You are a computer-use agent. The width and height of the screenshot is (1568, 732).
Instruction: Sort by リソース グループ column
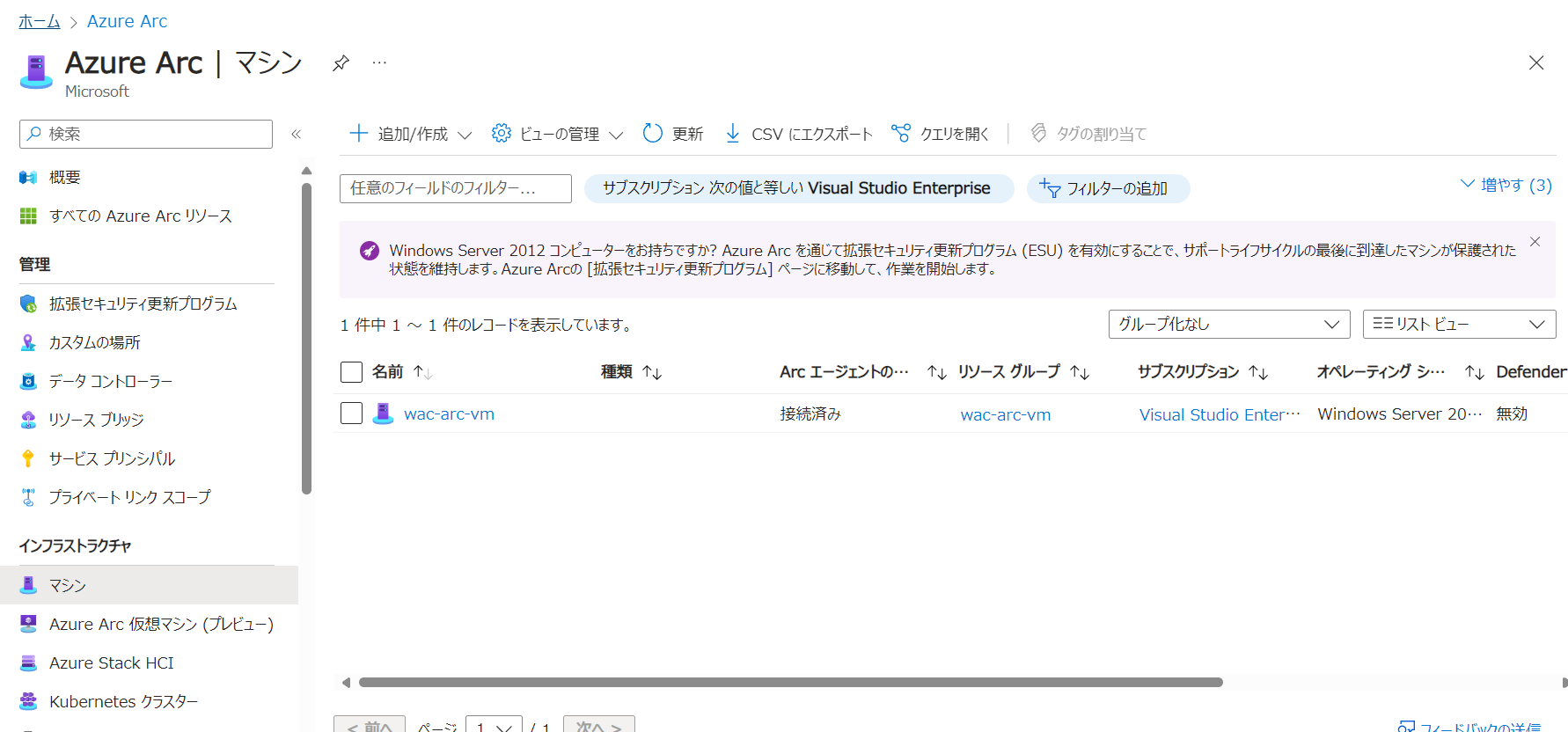1024,372
